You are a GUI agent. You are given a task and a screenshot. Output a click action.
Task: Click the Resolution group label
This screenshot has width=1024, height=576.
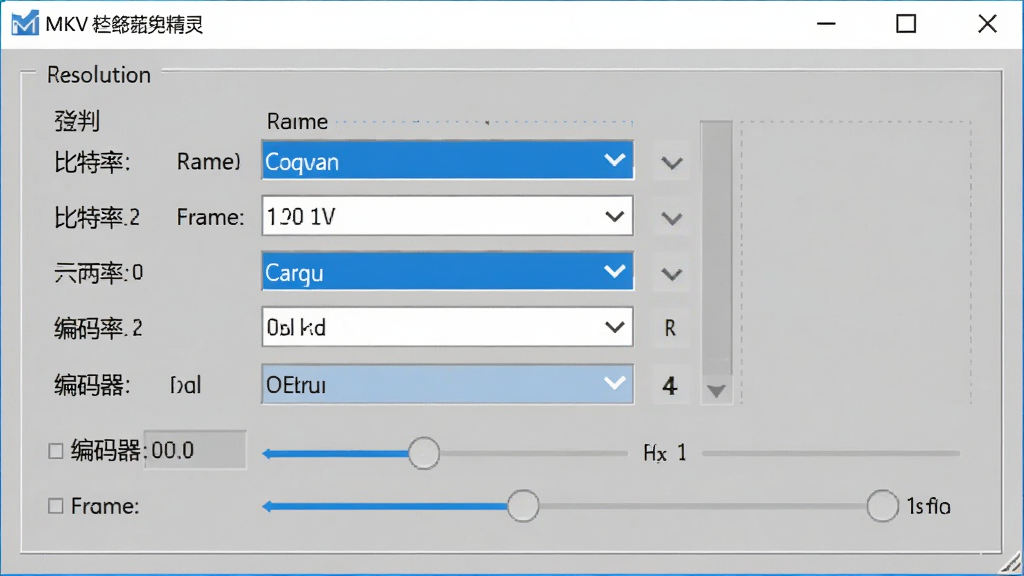coord(99,75)
